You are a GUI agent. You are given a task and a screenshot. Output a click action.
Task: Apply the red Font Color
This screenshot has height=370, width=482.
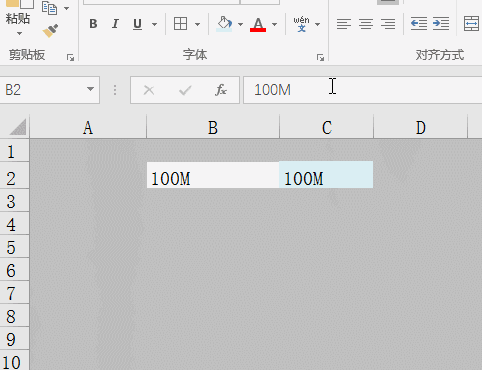tap(258, 24)
